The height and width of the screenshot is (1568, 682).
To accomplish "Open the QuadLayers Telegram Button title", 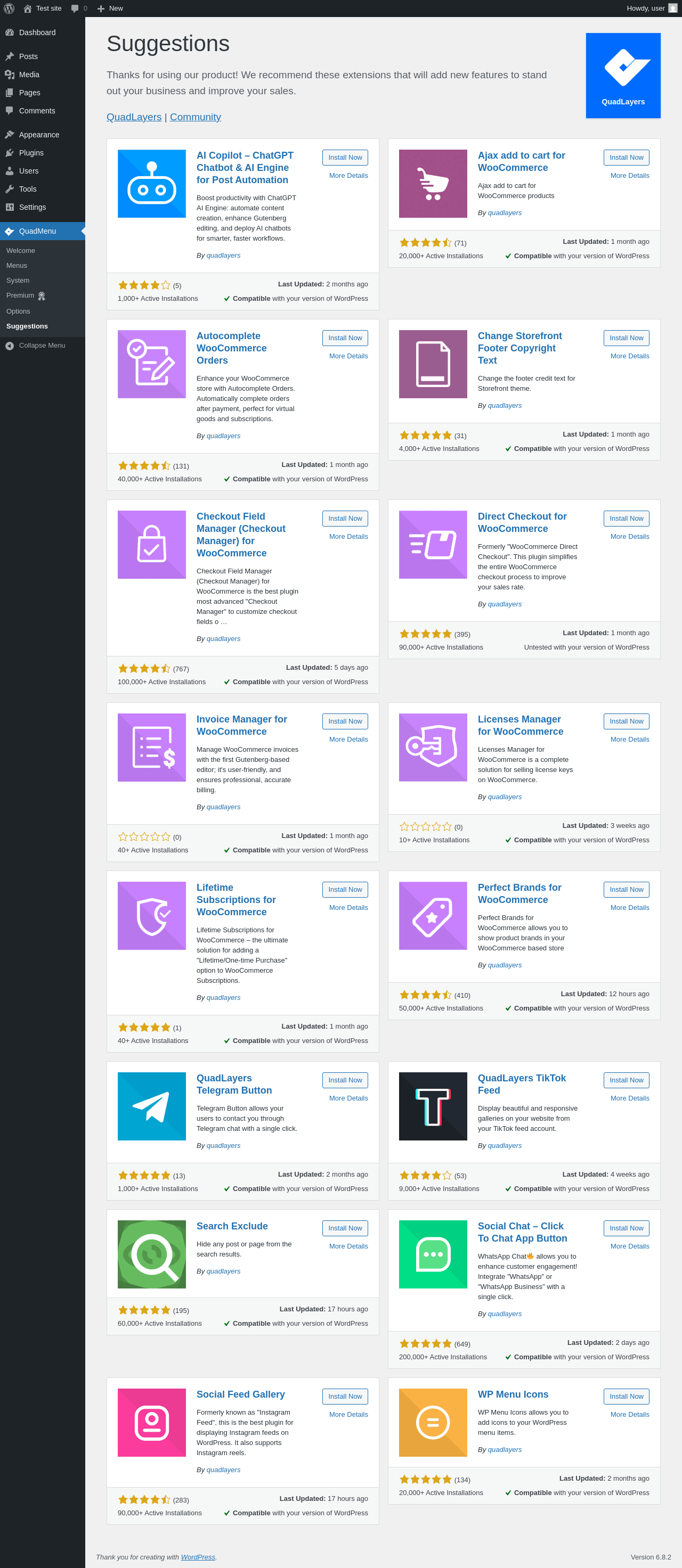I will (234, 1084).
